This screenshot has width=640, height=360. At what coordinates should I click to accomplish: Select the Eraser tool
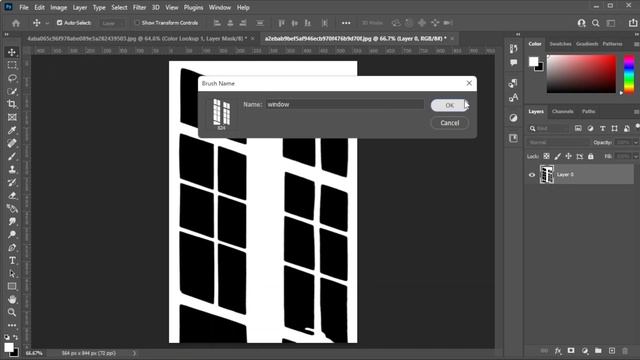tap(12, 196)
